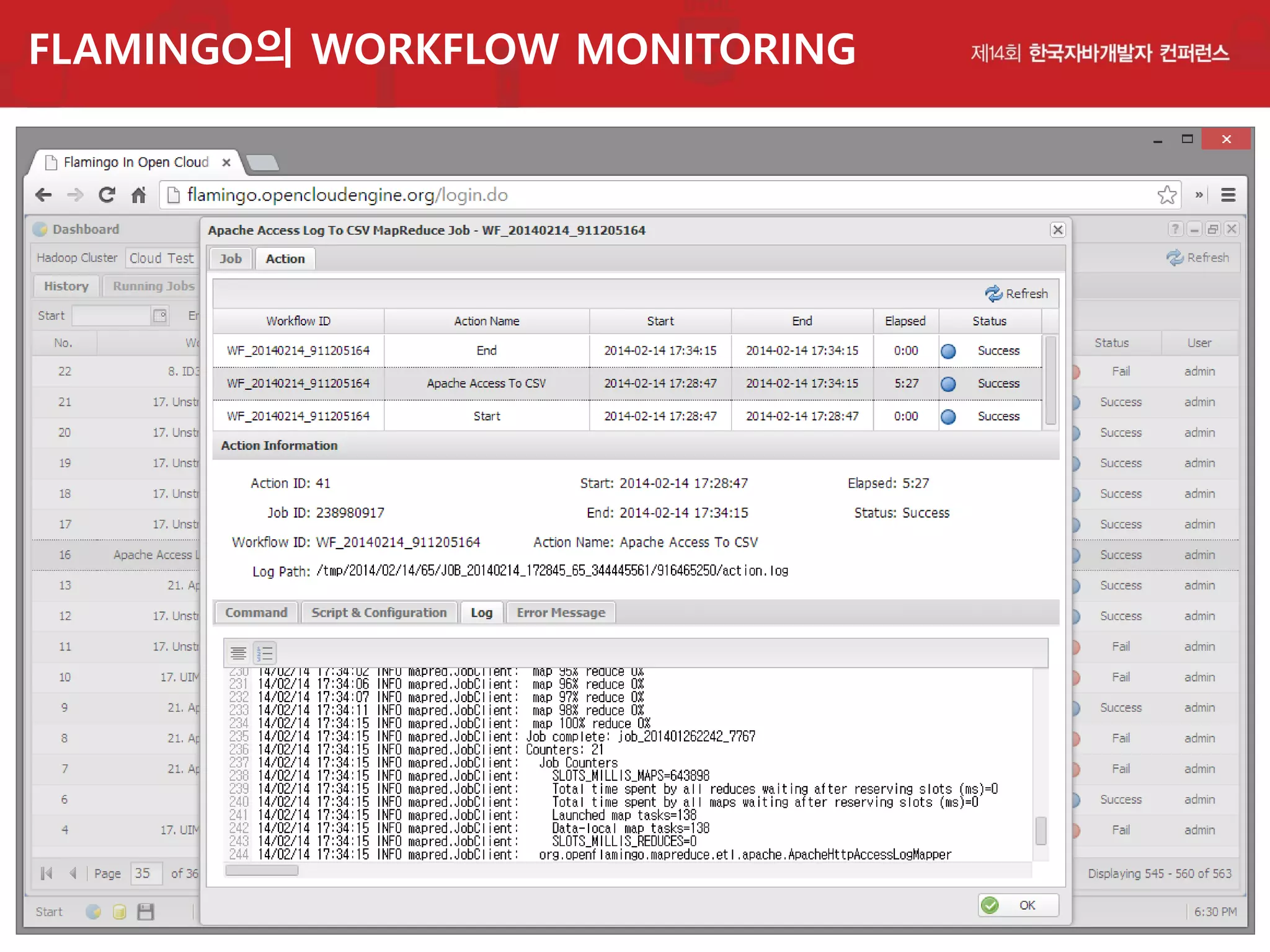Click the page number field showing 35
The width and height of the screenshot is (1270, 952).
click(x=146, y=874)
